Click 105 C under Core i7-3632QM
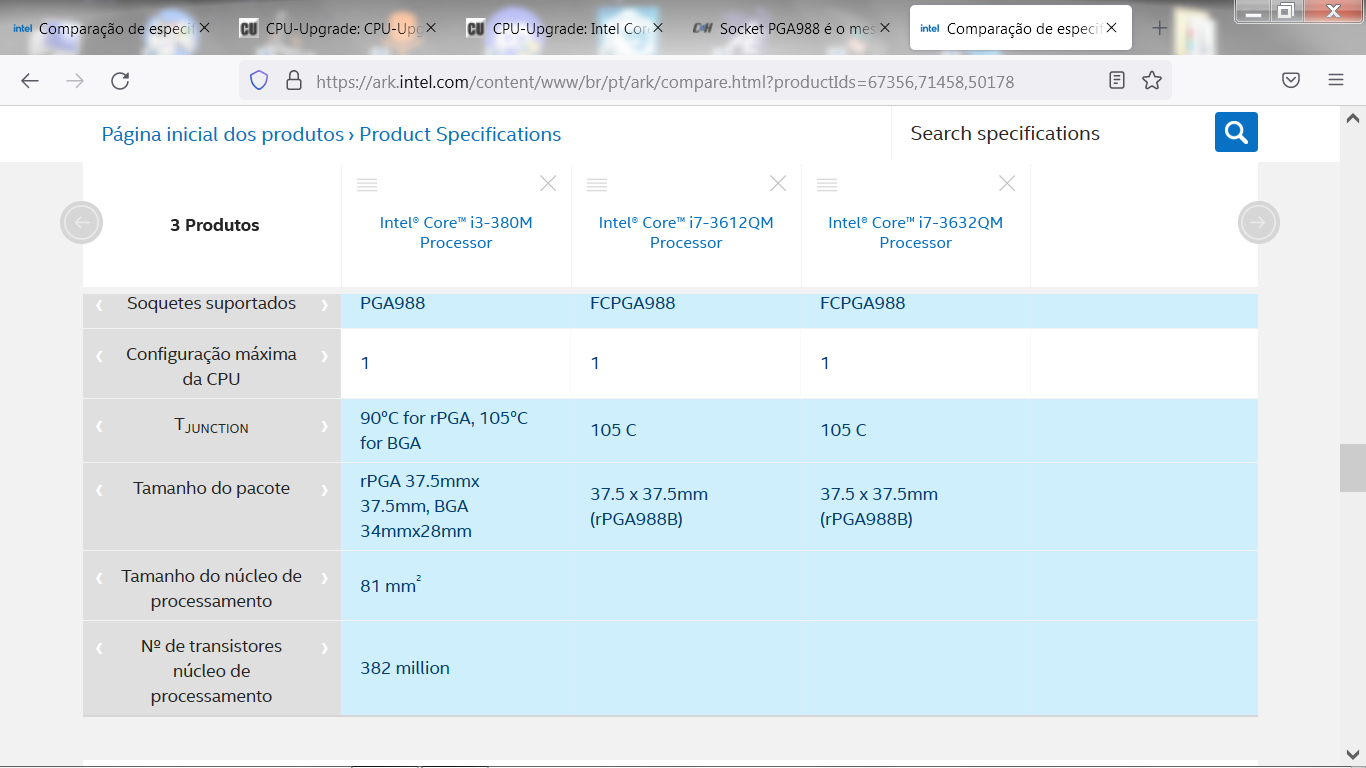The width and height of the screenshot is (1366, 768). point(844,430)
